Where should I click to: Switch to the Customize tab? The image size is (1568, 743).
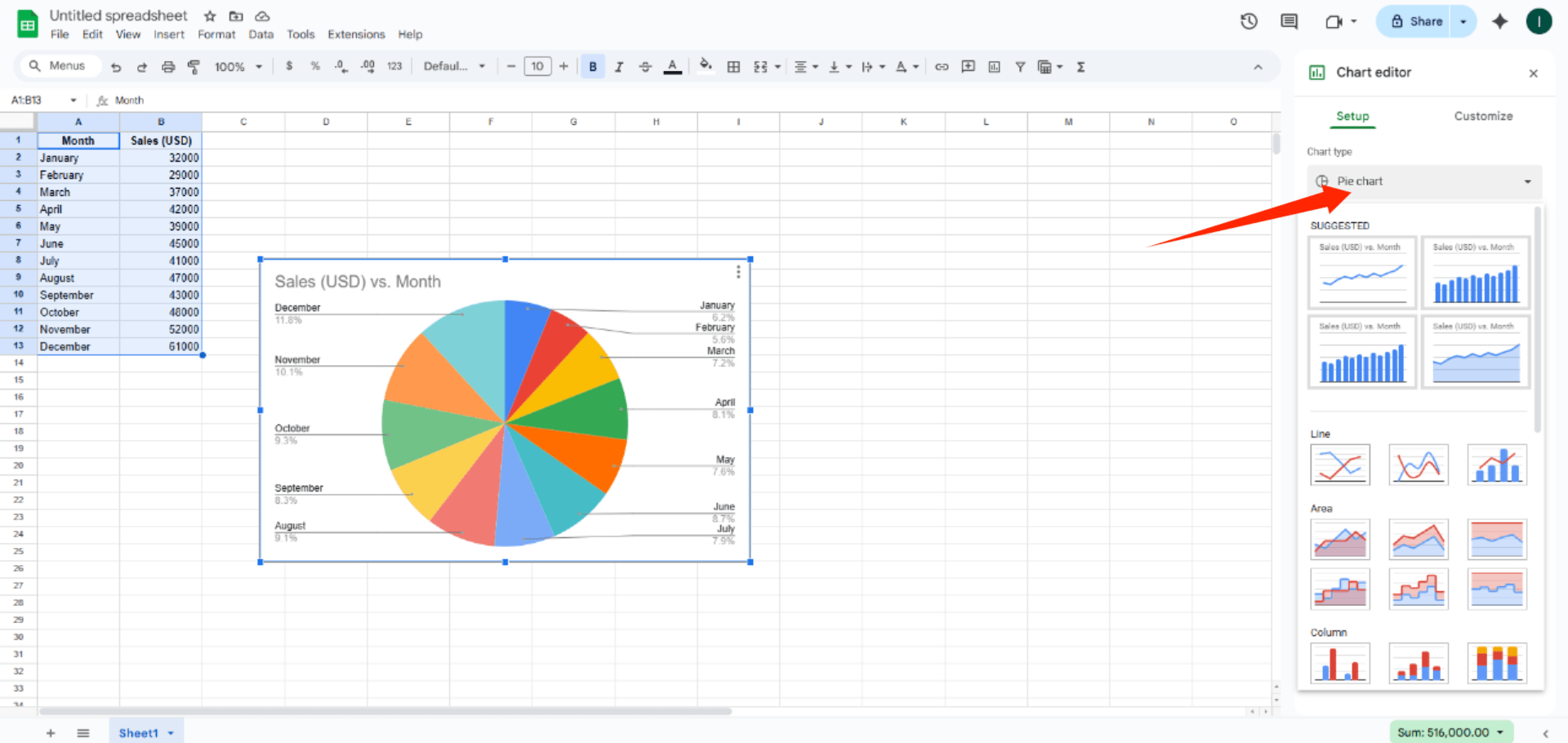point(1483,116)
